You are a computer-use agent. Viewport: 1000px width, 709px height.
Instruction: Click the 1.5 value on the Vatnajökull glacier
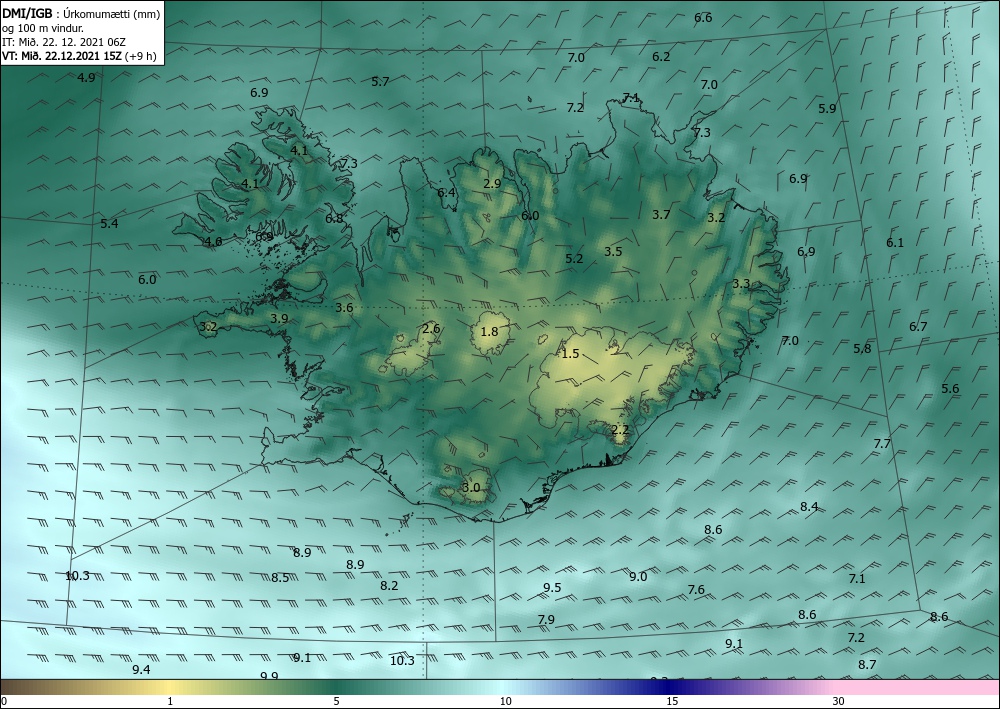point(570,354)
